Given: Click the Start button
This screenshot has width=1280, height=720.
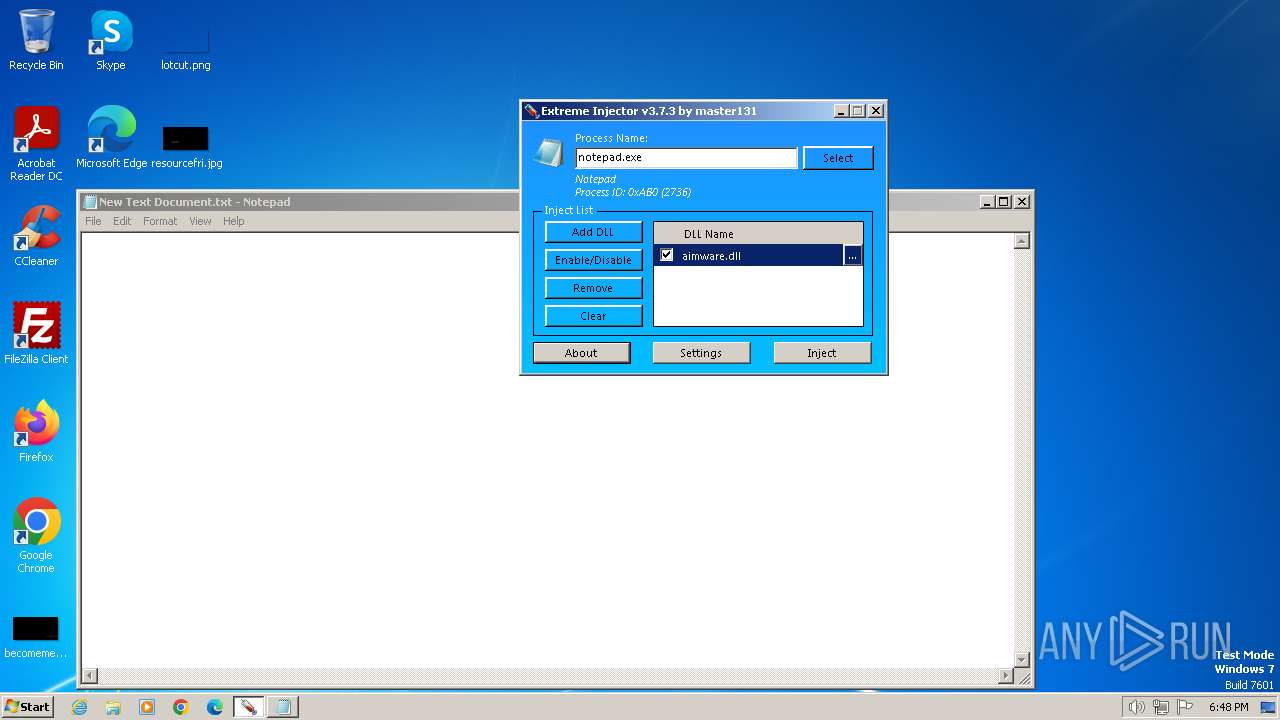Looking at the screenshot, I should (x=27, y=707).
